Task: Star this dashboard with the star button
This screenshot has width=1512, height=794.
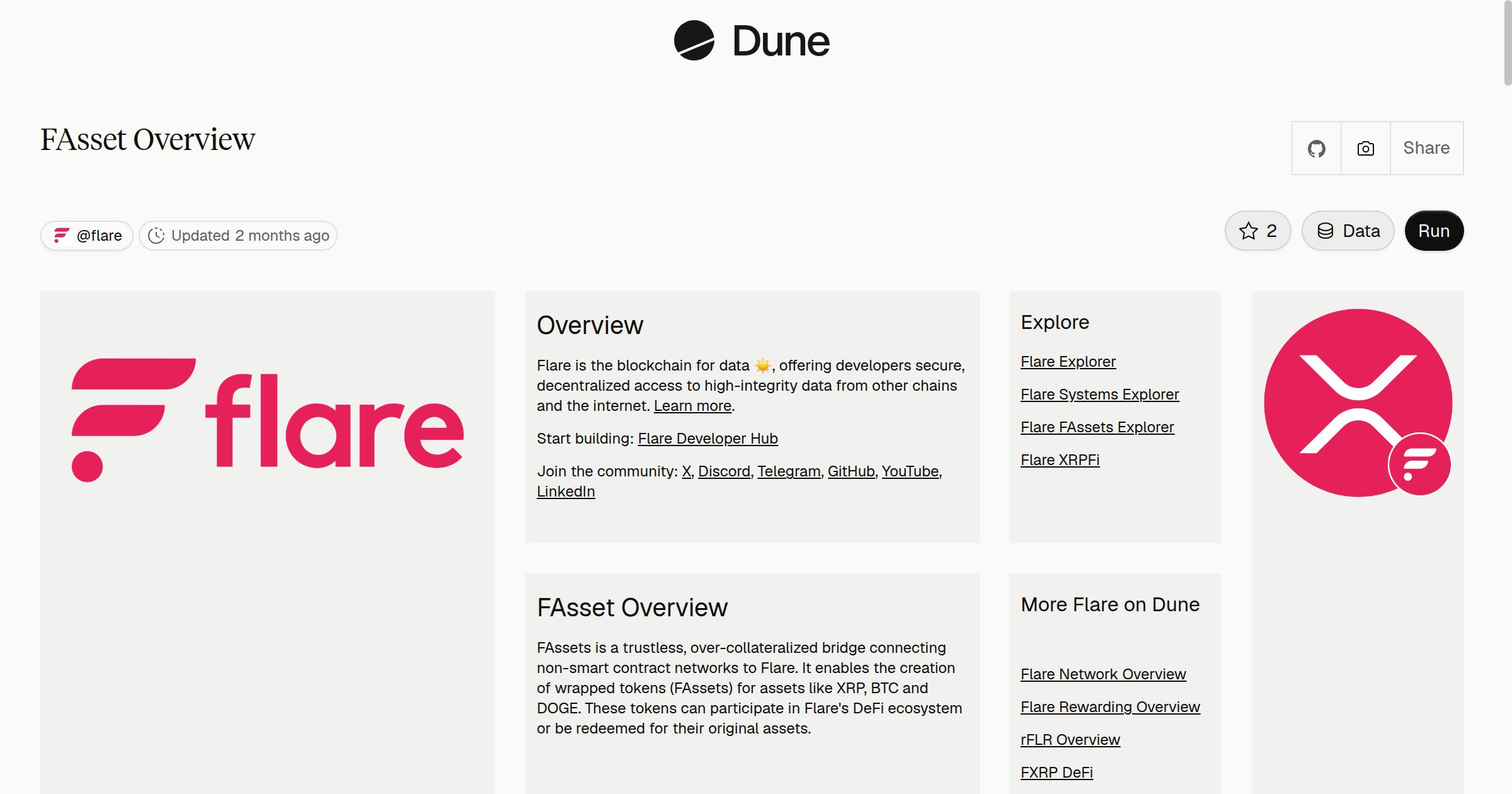Action: coord(1257,231)
